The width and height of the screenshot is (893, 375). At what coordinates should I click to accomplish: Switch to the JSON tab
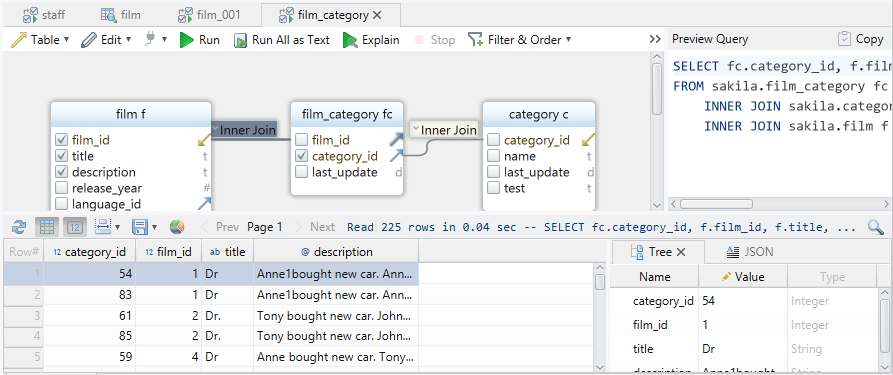[749, 252]
